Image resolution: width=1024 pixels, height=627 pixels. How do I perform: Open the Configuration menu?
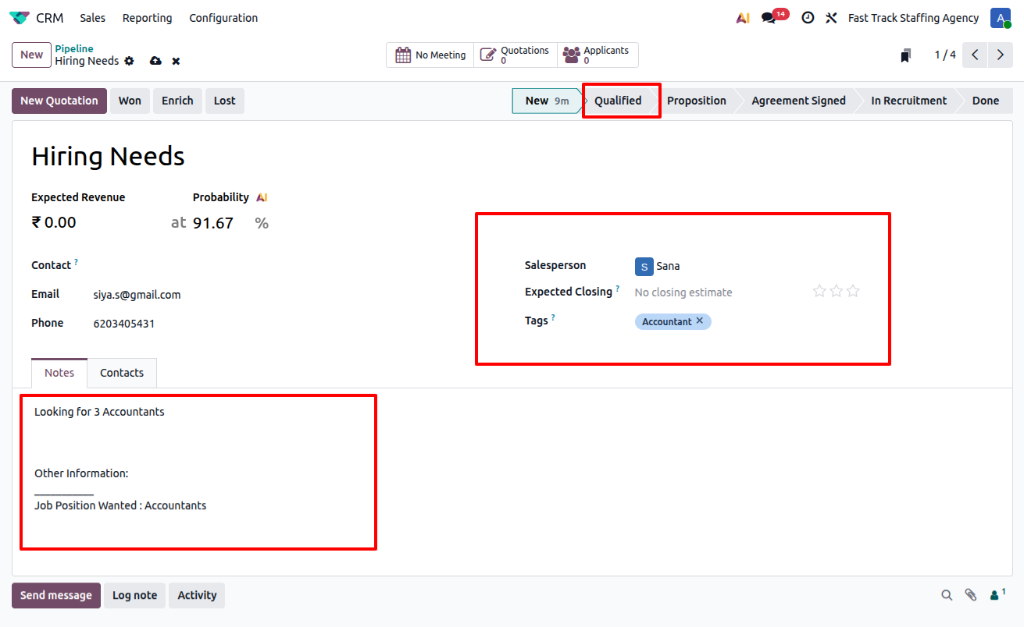point(223,18)
